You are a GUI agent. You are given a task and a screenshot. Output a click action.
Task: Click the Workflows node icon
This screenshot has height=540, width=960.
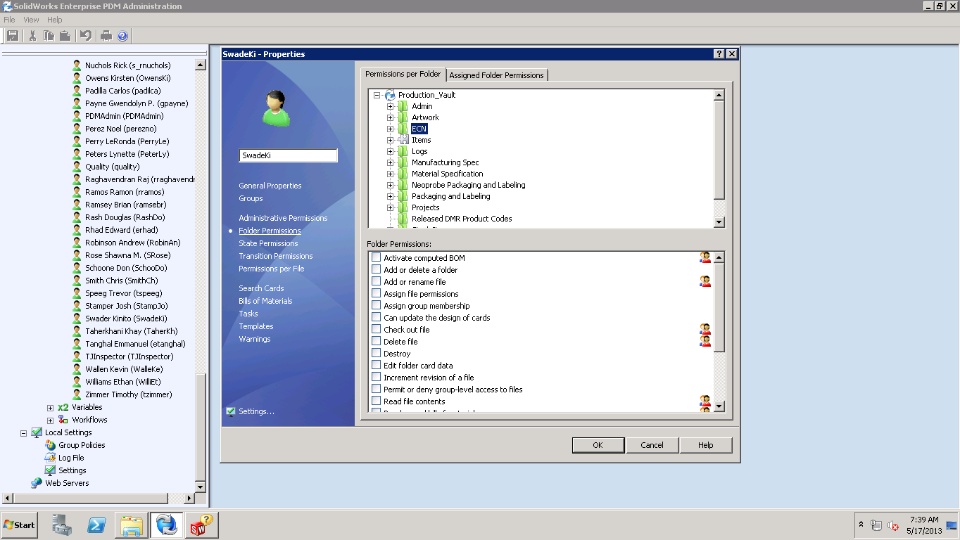tap(63, 419)
